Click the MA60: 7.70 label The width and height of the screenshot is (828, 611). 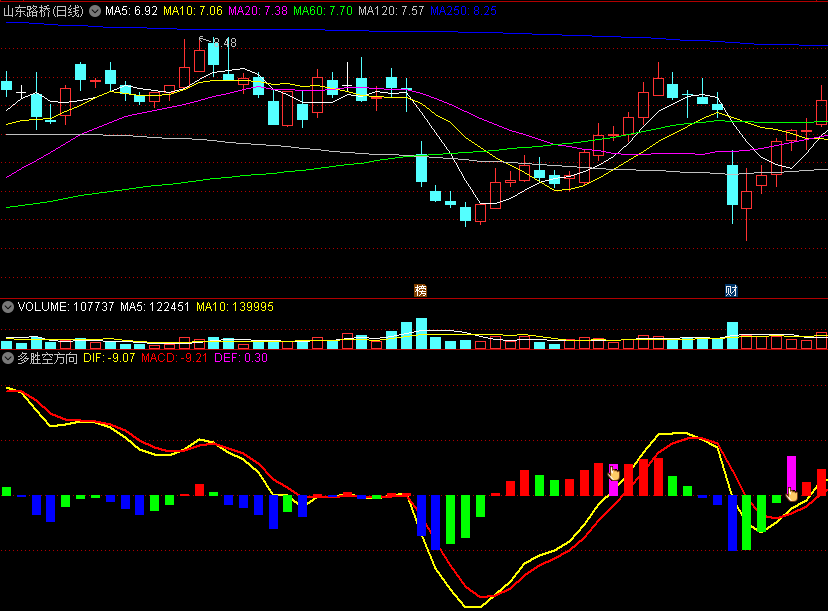pos(323,11)
